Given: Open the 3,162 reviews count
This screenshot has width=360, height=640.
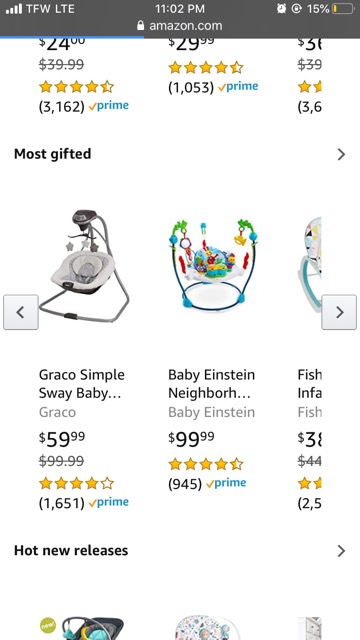Looking at the screenshot, I should click(62, 107).
